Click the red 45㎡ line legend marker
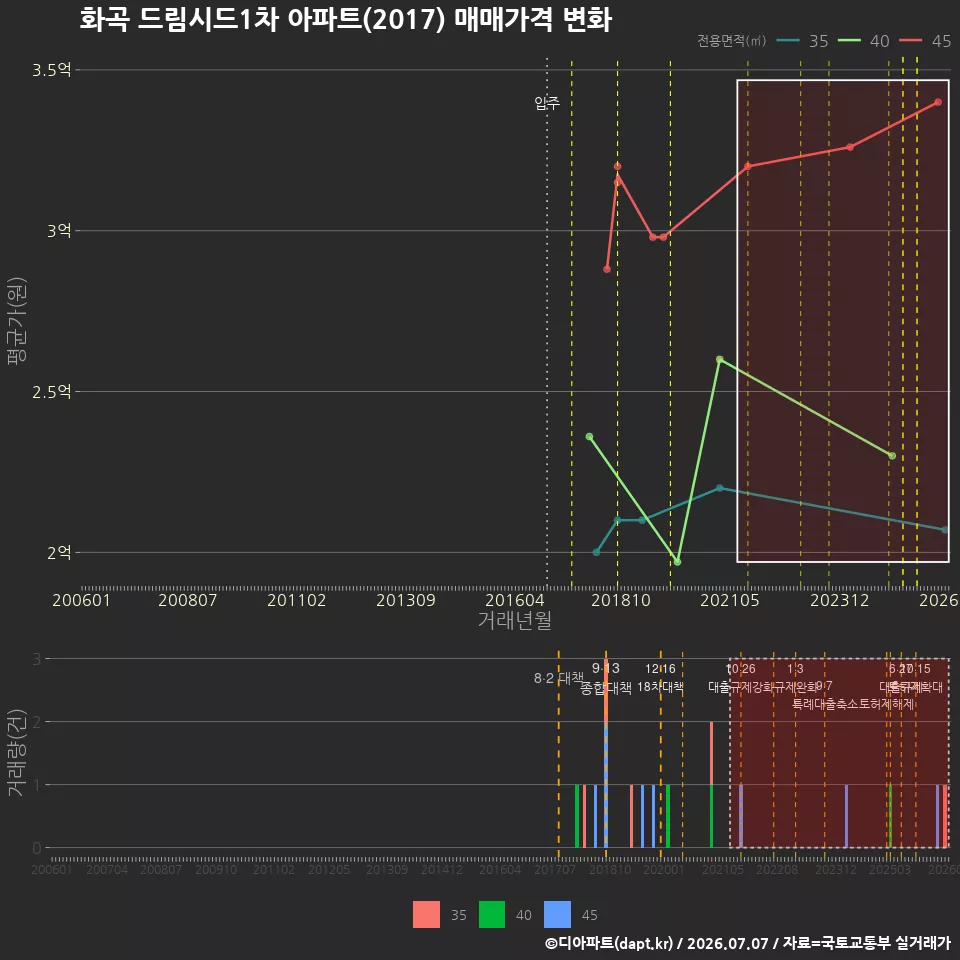Screen dimensions: 960x960 click(x=910, y=41)
